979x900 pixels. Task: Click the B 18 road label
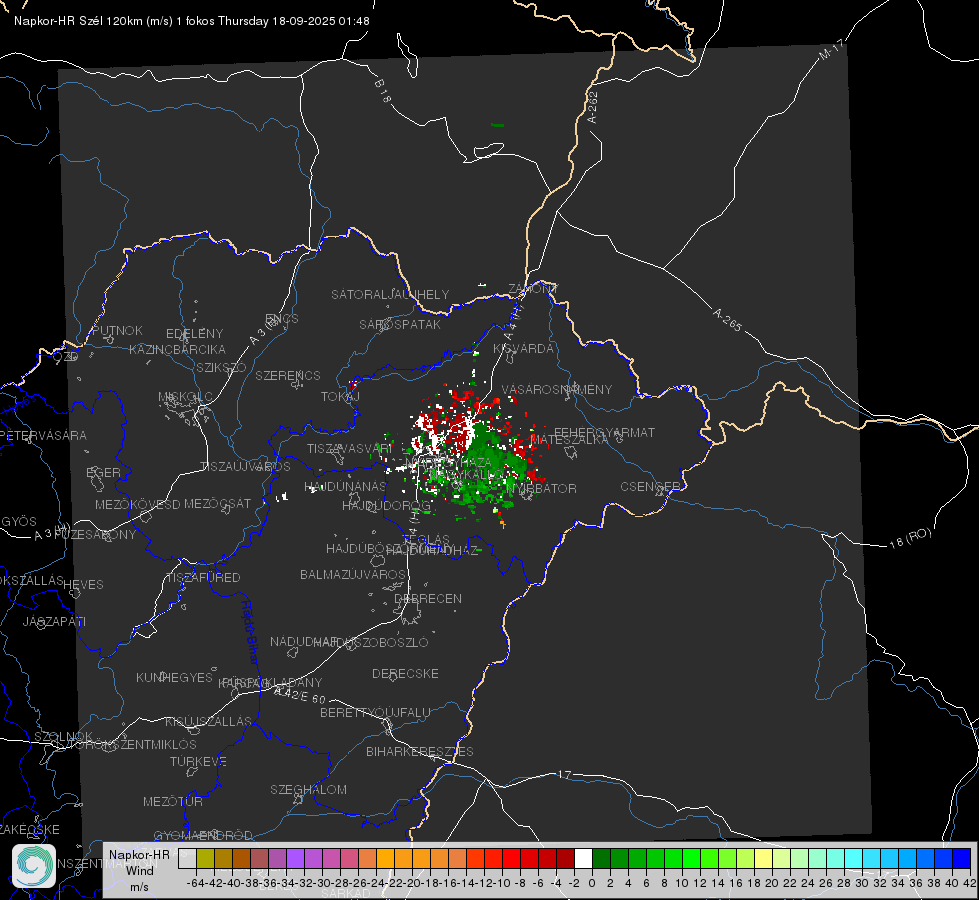pos(383,91)
